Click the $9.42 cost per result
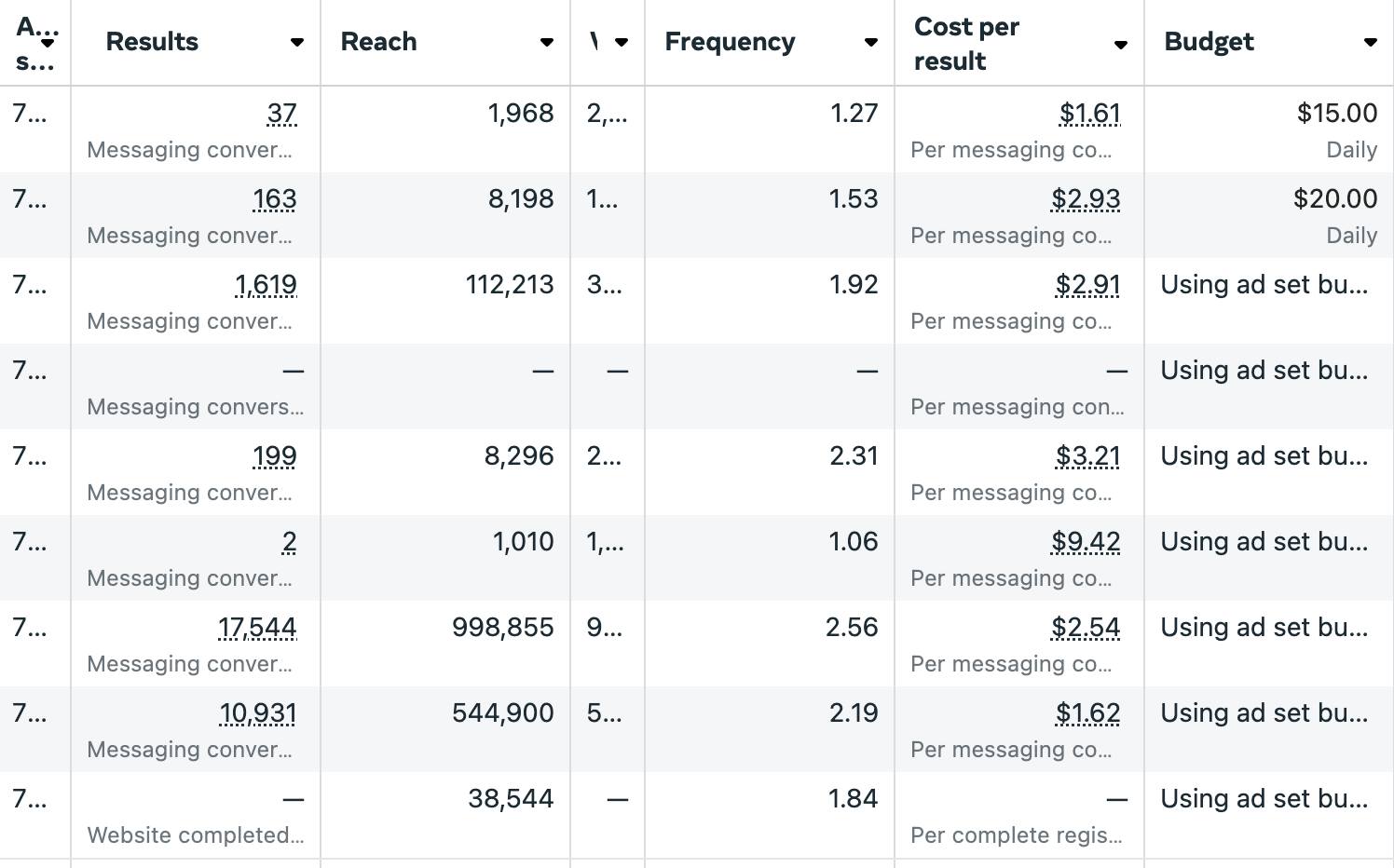This screenshot has width=1394, height=868. pos(1086,542)
